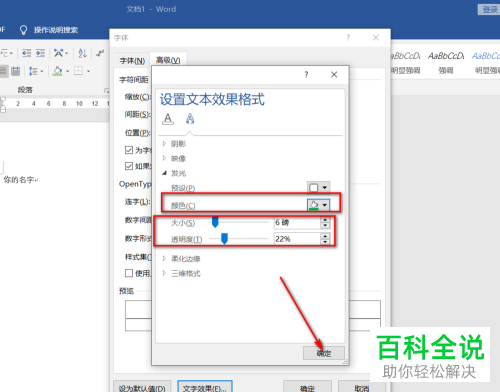Click the decrease indent icon
The width and height of the screenshot is (500, 392).
[x=26, y=53]
